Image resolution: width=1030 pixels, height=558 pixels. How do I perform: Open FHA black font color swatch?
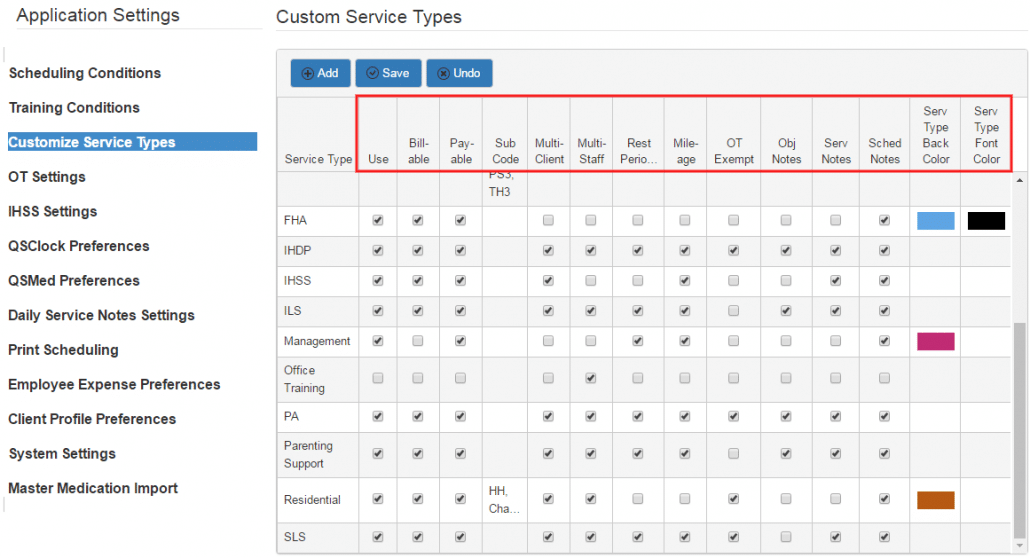point(986,221)
